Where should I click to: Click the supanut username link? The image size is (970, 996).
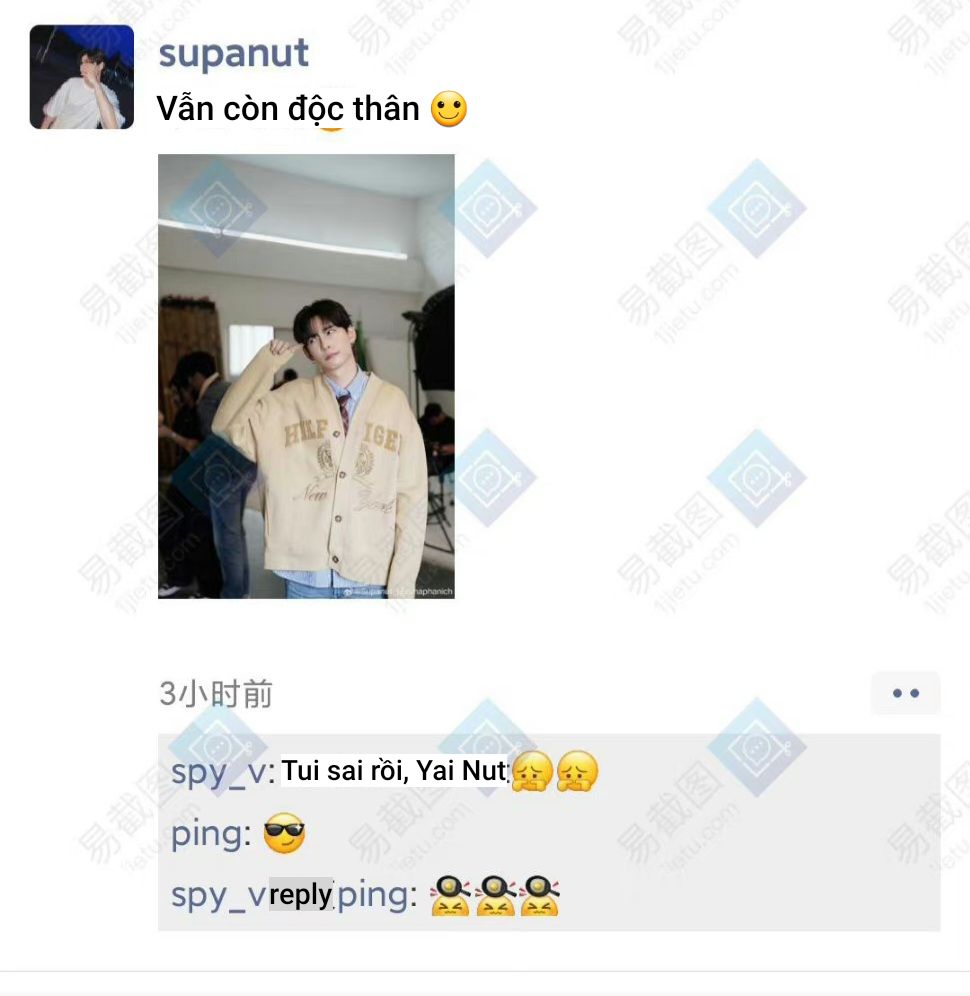click(x=233, y=53)
